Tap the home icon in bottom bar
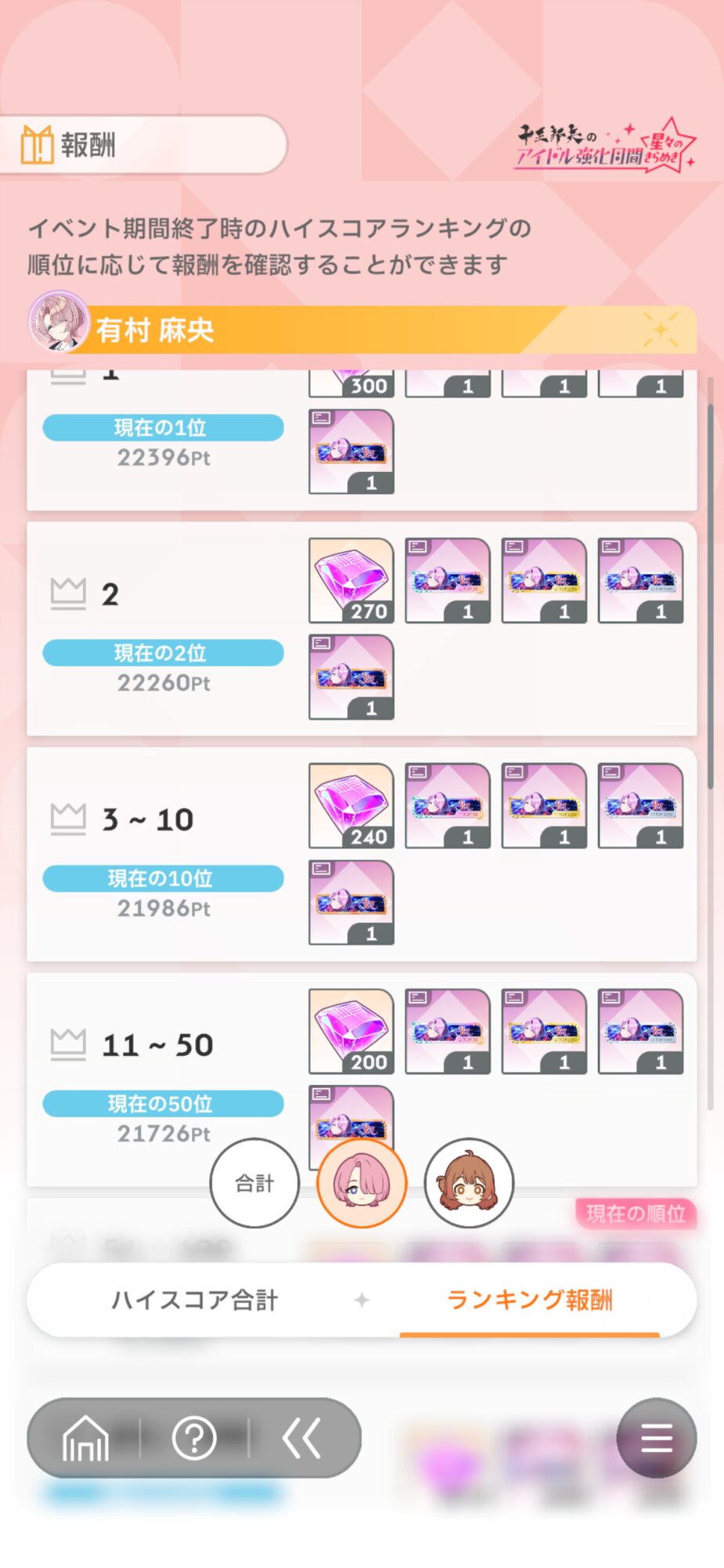This screenshot has height=1568, width=724. [85, 1439]
